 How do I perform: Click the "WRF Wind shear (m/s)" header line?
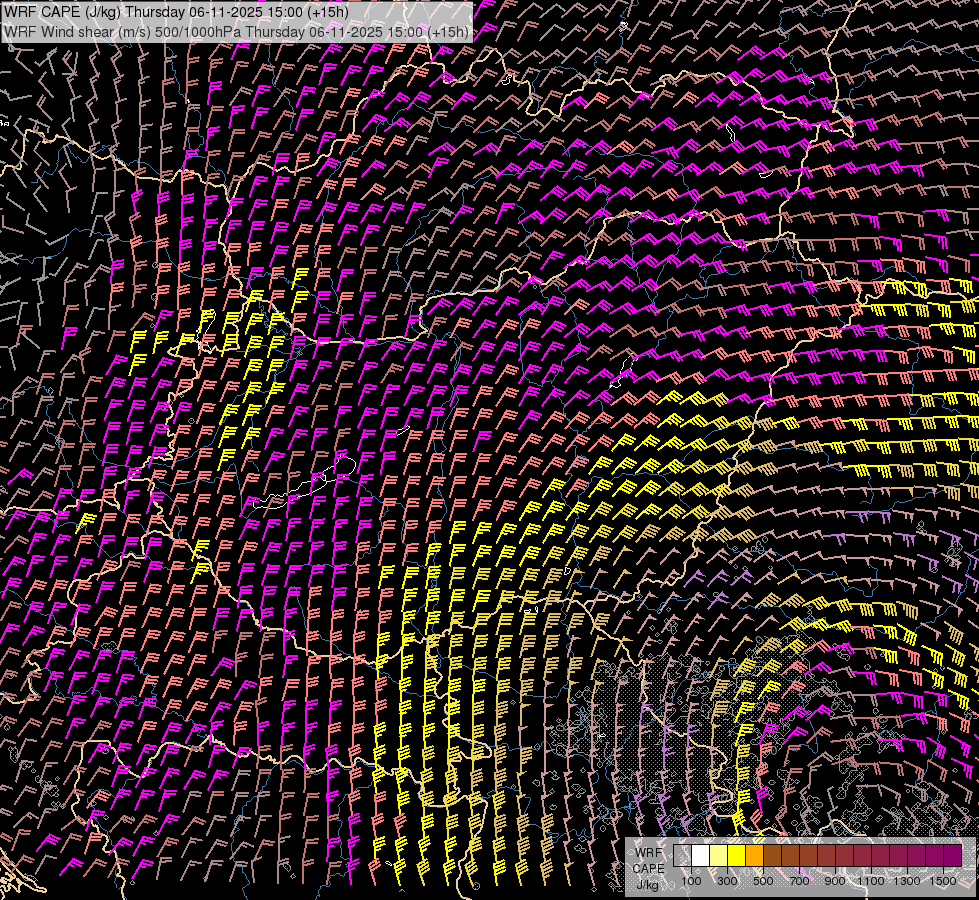click(x=78, y=32)
